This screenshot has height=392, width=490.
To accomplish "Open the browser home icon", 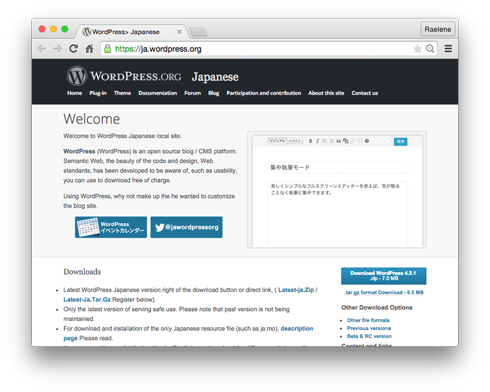I will (89, 49).
